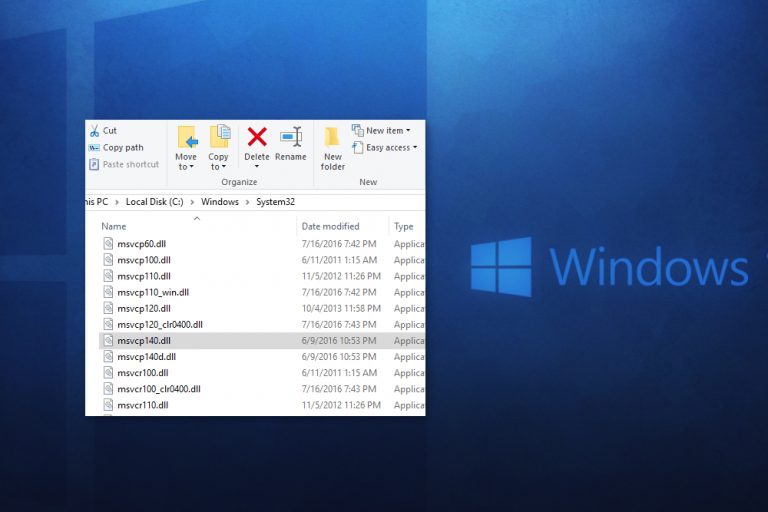Image resolution: width=768 pixels, height=512 pixels.
Task: Click the Copy path label
Action: (x=123, y=147)
